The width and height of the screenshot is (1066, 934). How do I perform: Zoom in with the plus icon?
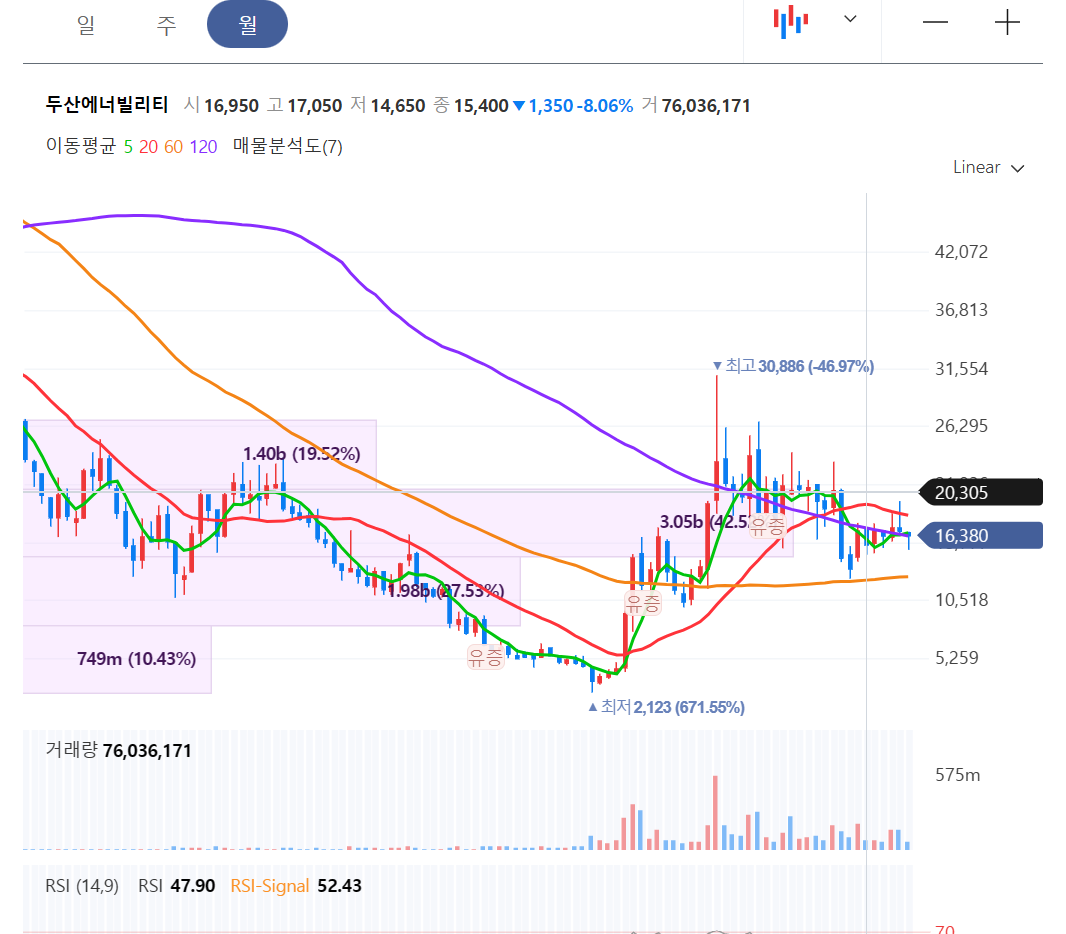(x=1007, y=22)
